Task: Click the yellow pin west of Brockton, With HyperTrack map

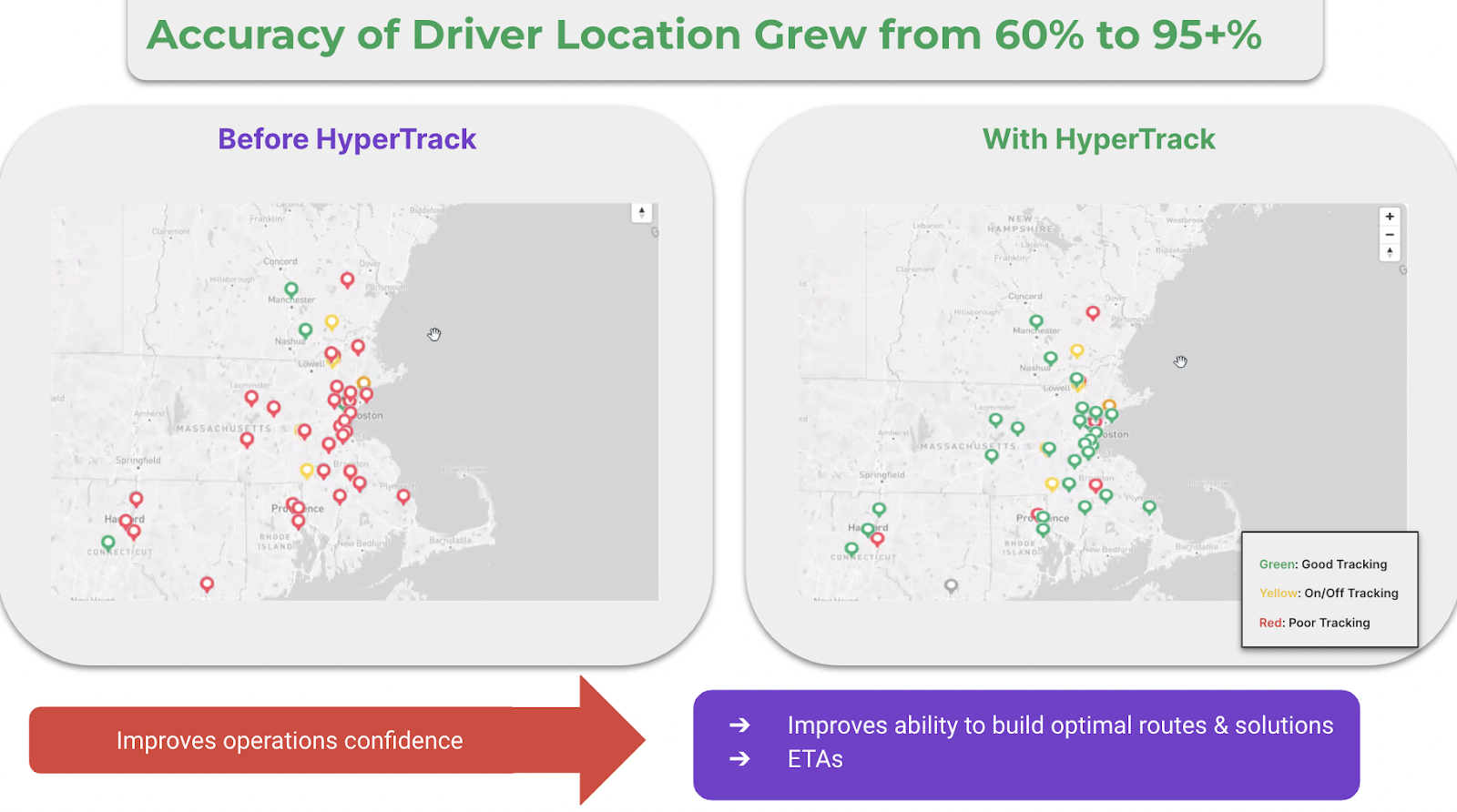Action: point(1052,484)
